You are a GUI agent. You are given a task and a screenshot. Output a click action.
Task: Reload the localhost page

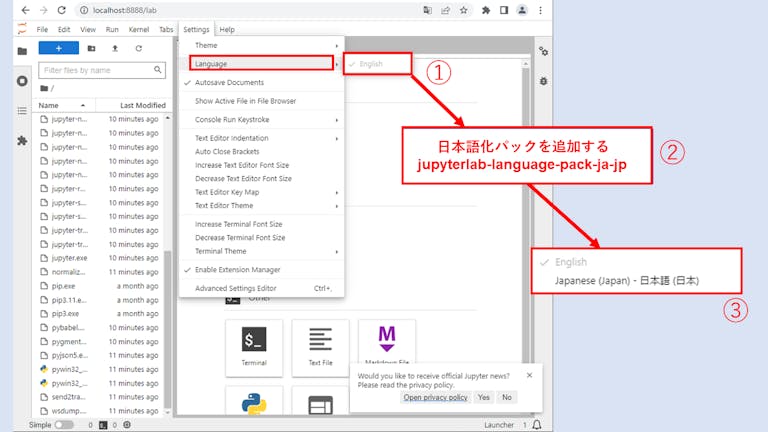[x=62, y=10]
